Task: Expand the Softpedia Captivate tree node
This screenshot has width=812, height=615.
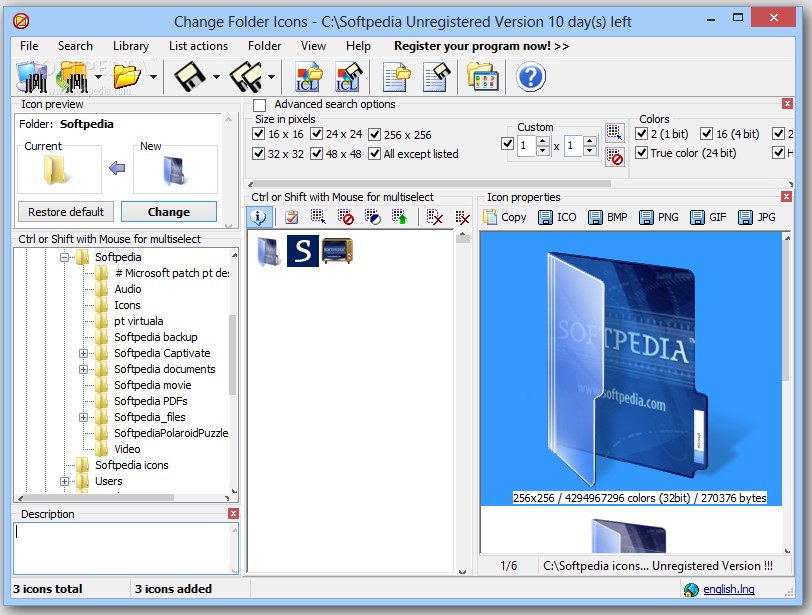Action: coord(83,353)
